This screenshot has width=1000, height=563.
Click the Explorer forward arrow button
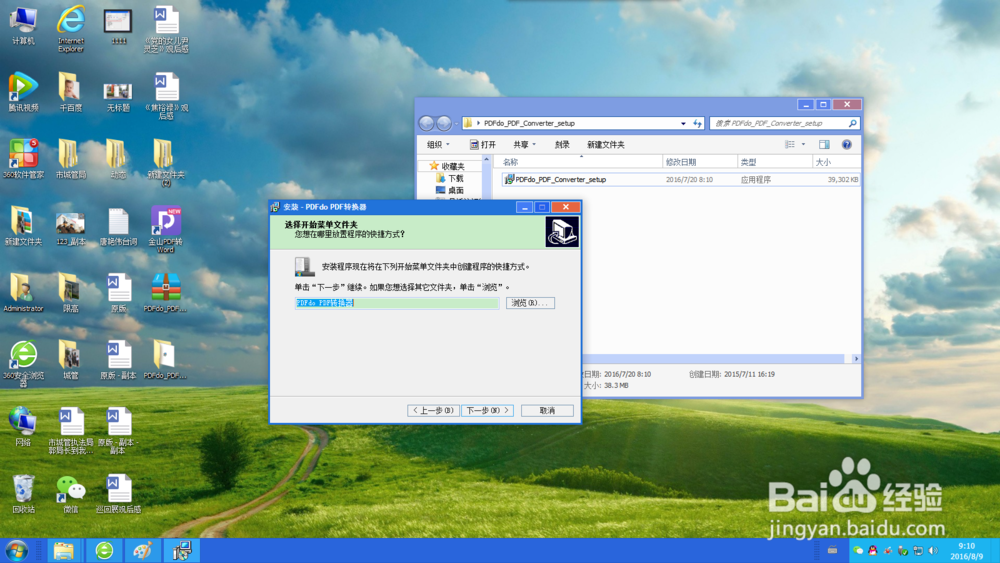[x=444, y=123]
